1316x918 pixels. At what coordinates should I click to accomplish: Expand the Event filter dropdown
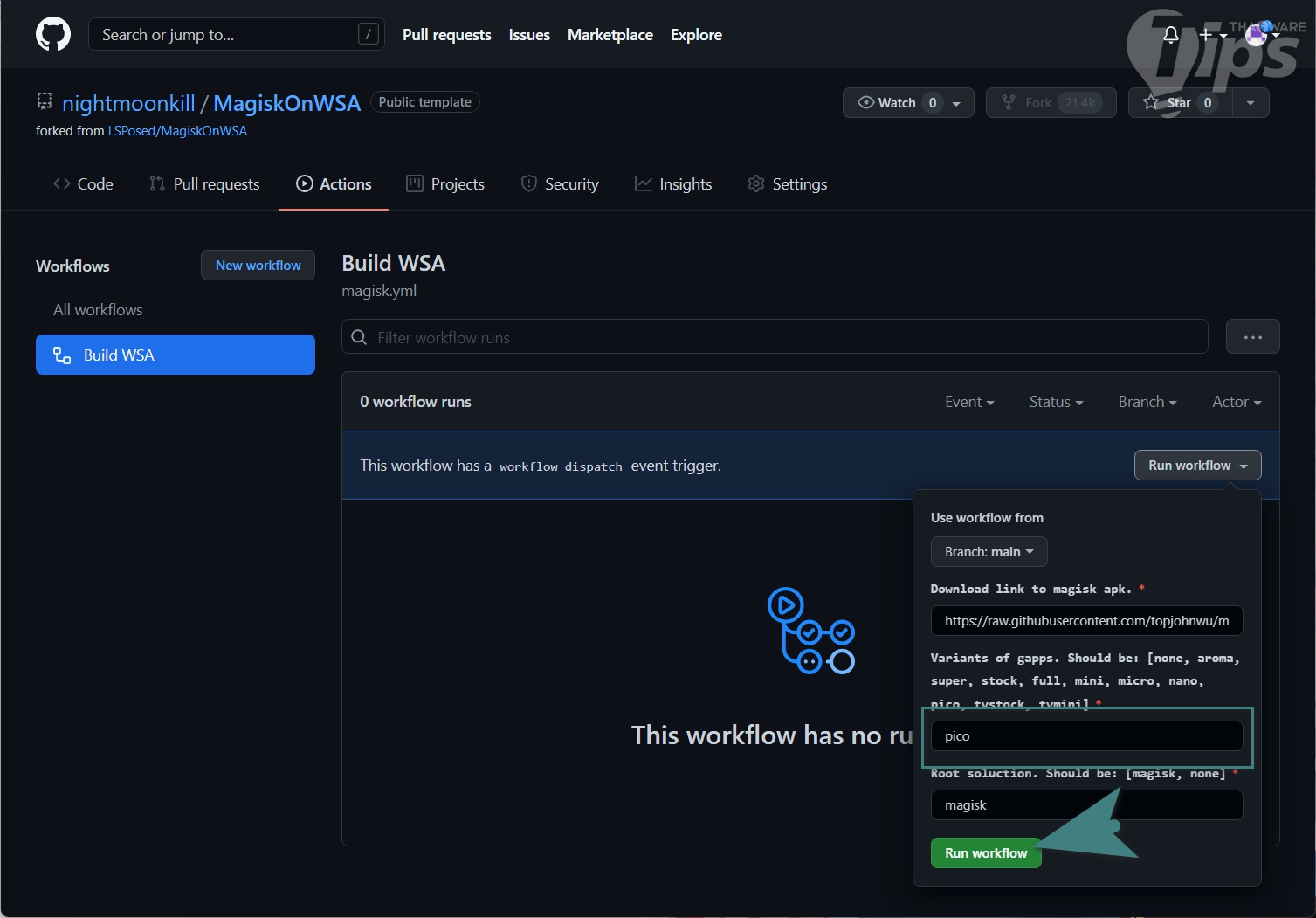(x=969, y=402)
